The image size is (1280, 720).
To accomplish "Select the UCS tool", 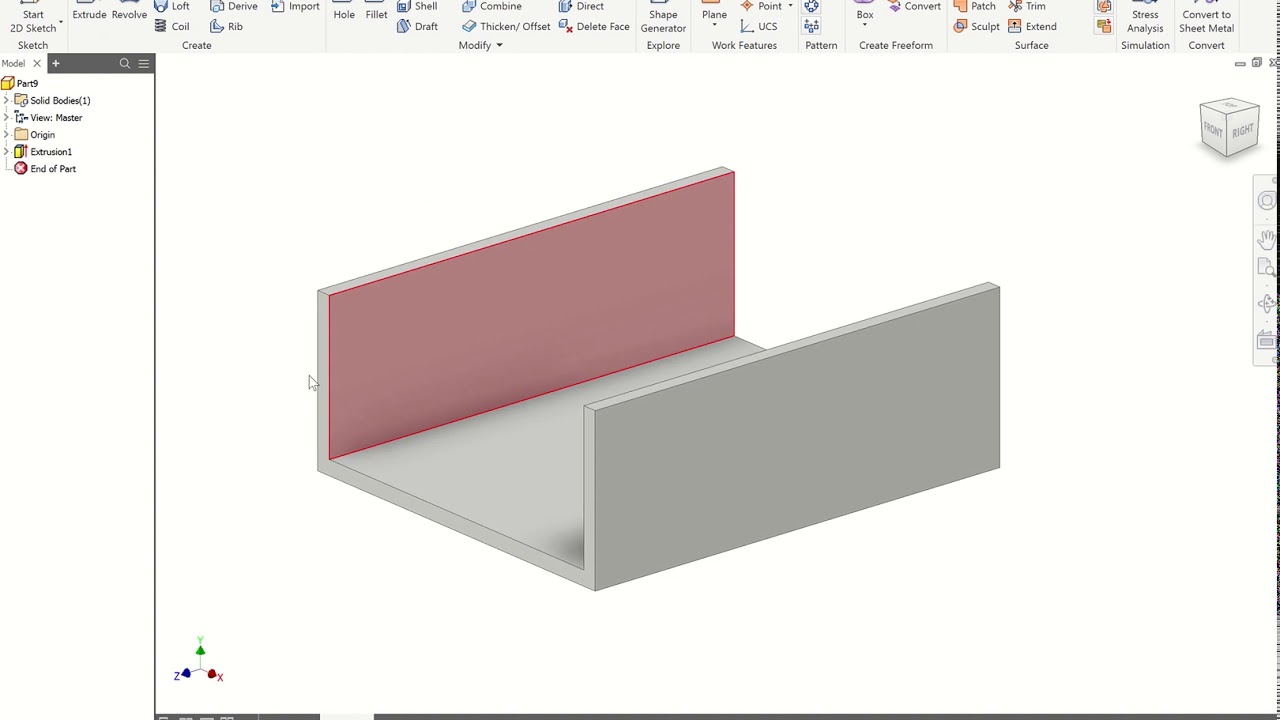I will click(759, 26).
